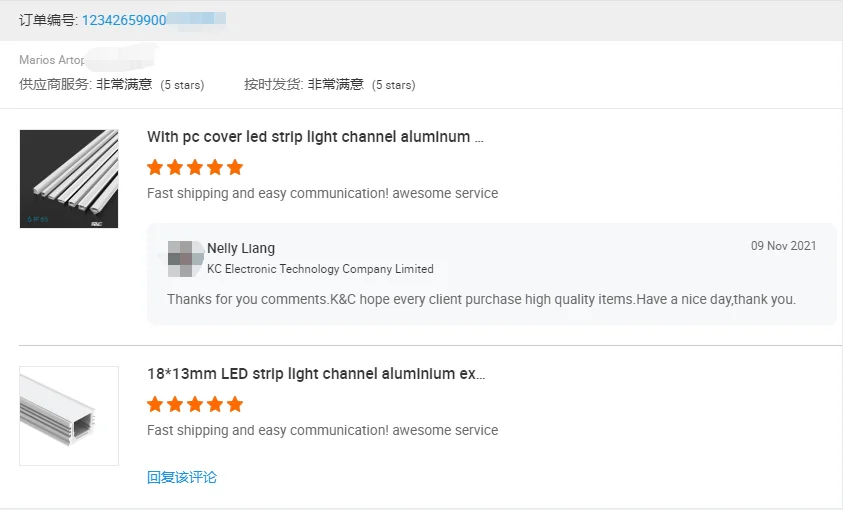
Task: Click the first star of the second review
Action: point(155,404)
